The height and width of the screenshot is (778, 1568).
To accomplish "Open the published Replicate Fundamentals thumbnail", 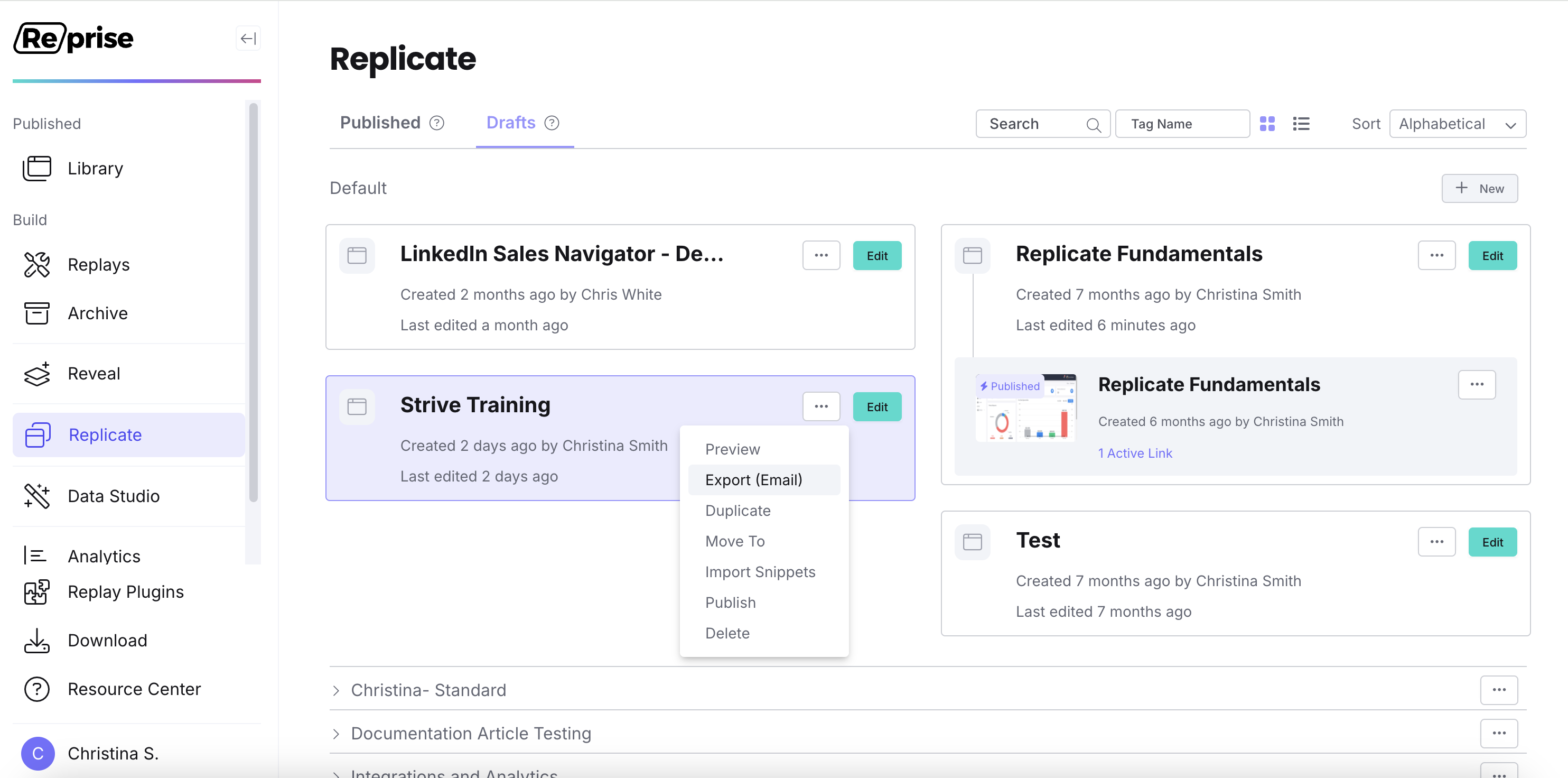I will pos(1025,408).
